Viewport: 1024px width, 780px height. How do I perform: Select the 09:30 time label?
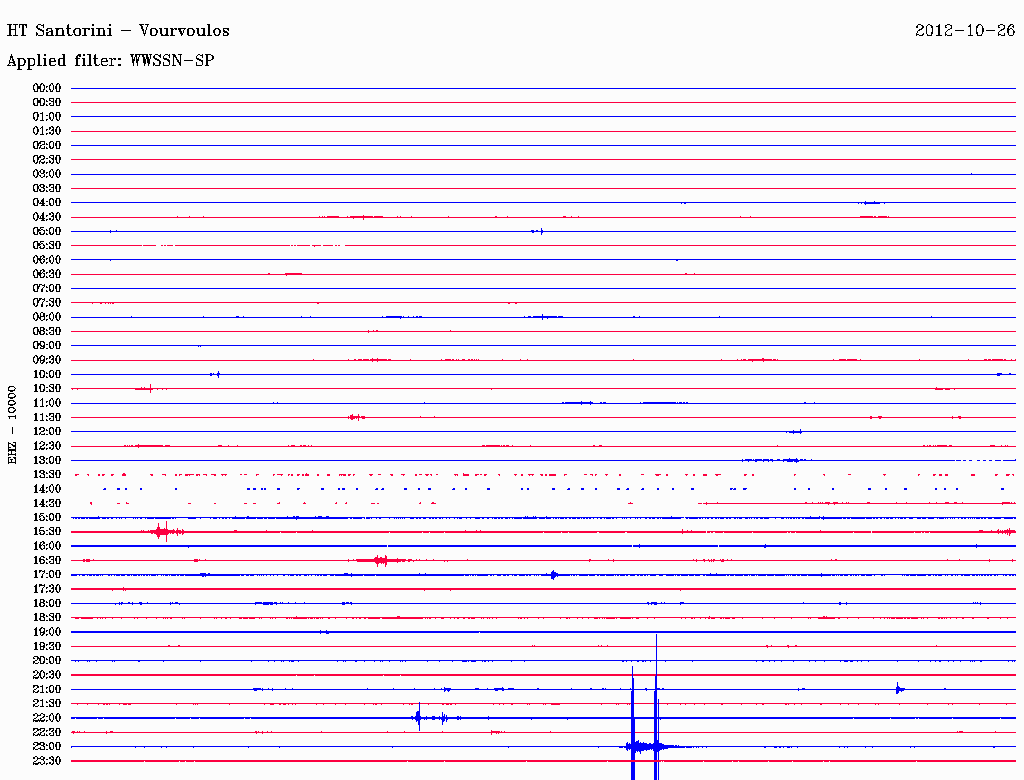(47, 360)
